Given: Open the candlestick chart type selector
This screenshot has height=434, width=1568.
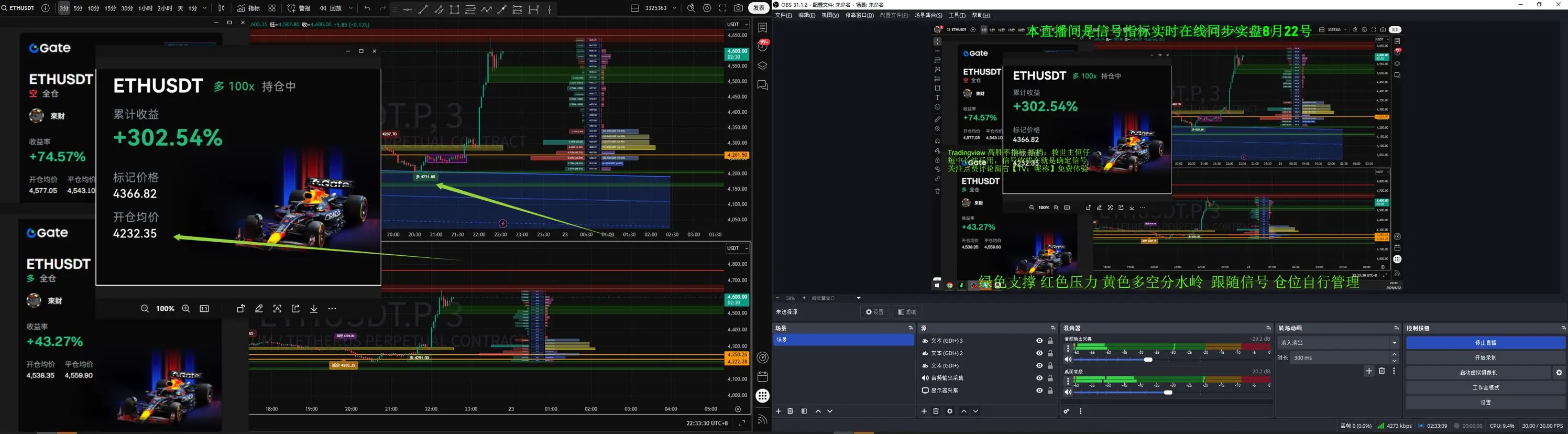Looking at the screenshot, I should pyautogui.click(x=222, y=8).
